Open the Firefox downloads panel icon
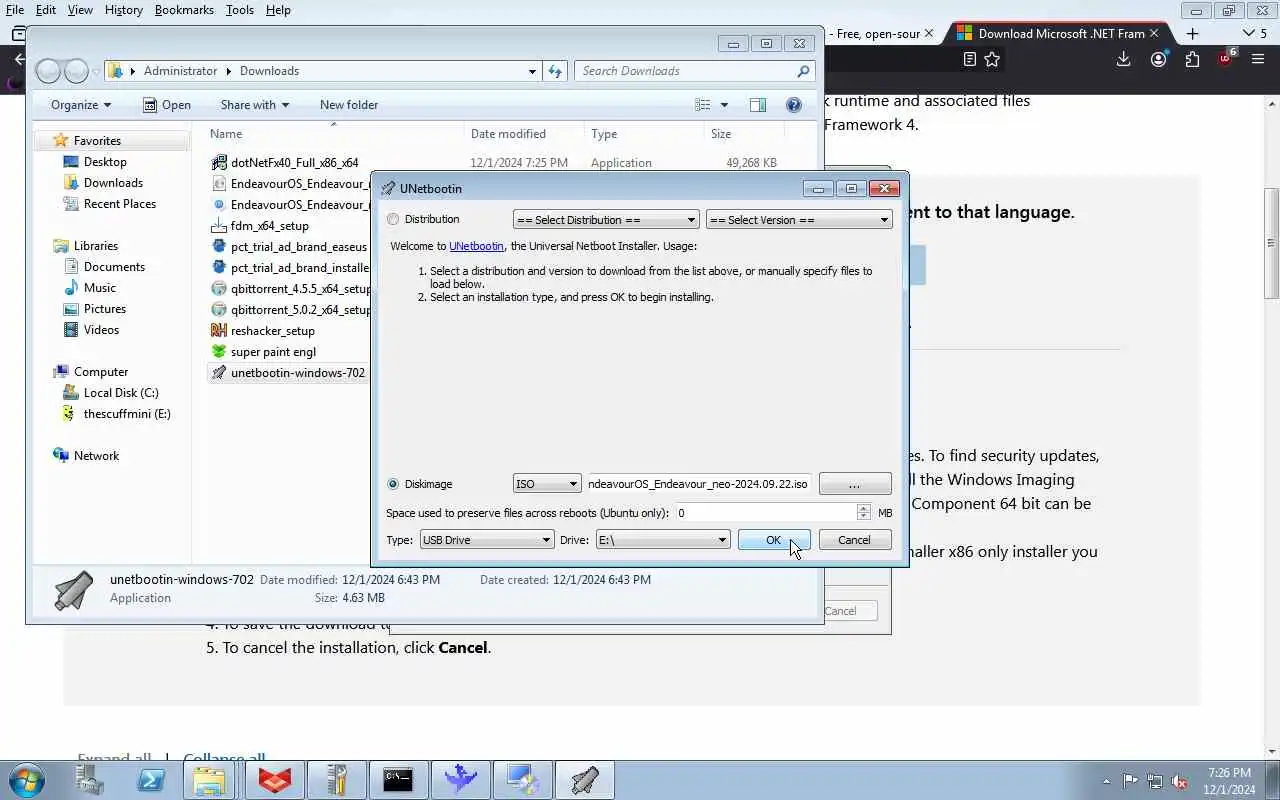 (1123, 60)
